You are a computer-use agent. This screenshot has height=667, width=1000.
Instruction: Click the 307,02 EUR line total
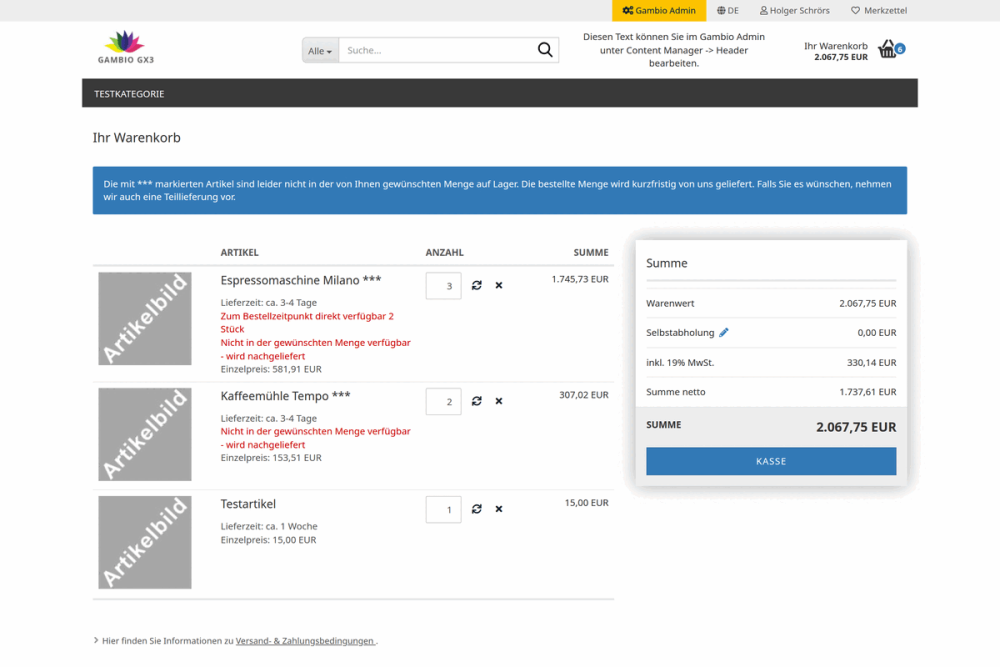pos(584,395)
